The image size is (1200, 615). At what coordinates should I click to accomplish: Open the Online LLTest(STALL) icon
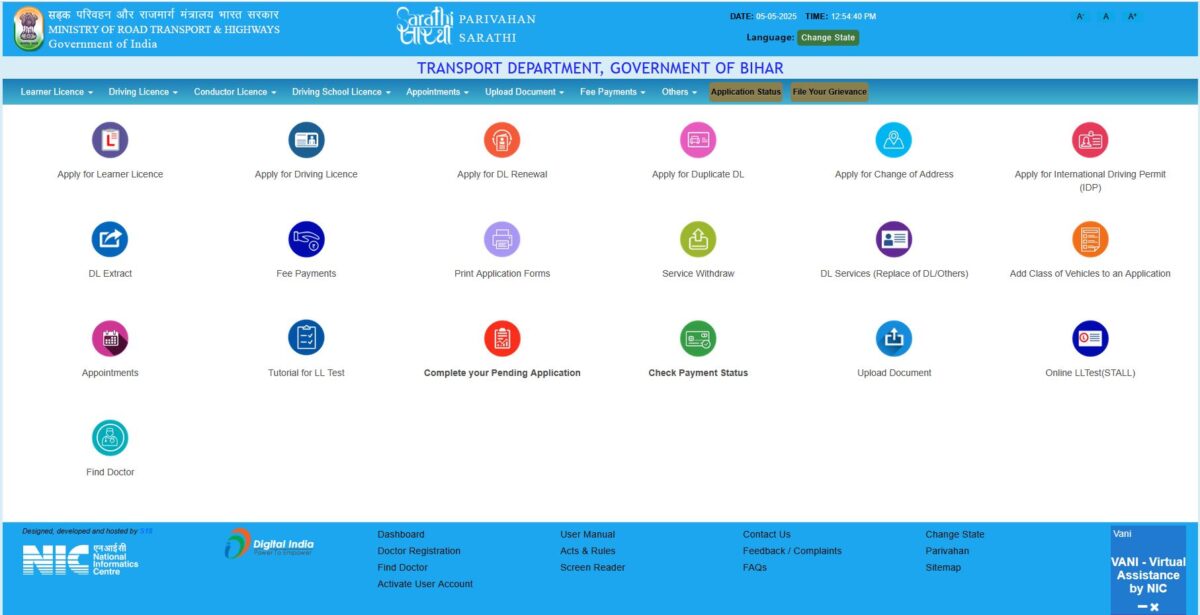coord(1090,338)
